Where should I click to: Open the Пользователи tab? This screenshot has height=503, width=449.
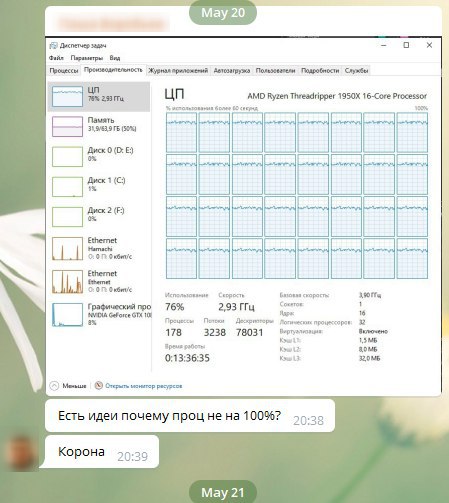(275, 70)
